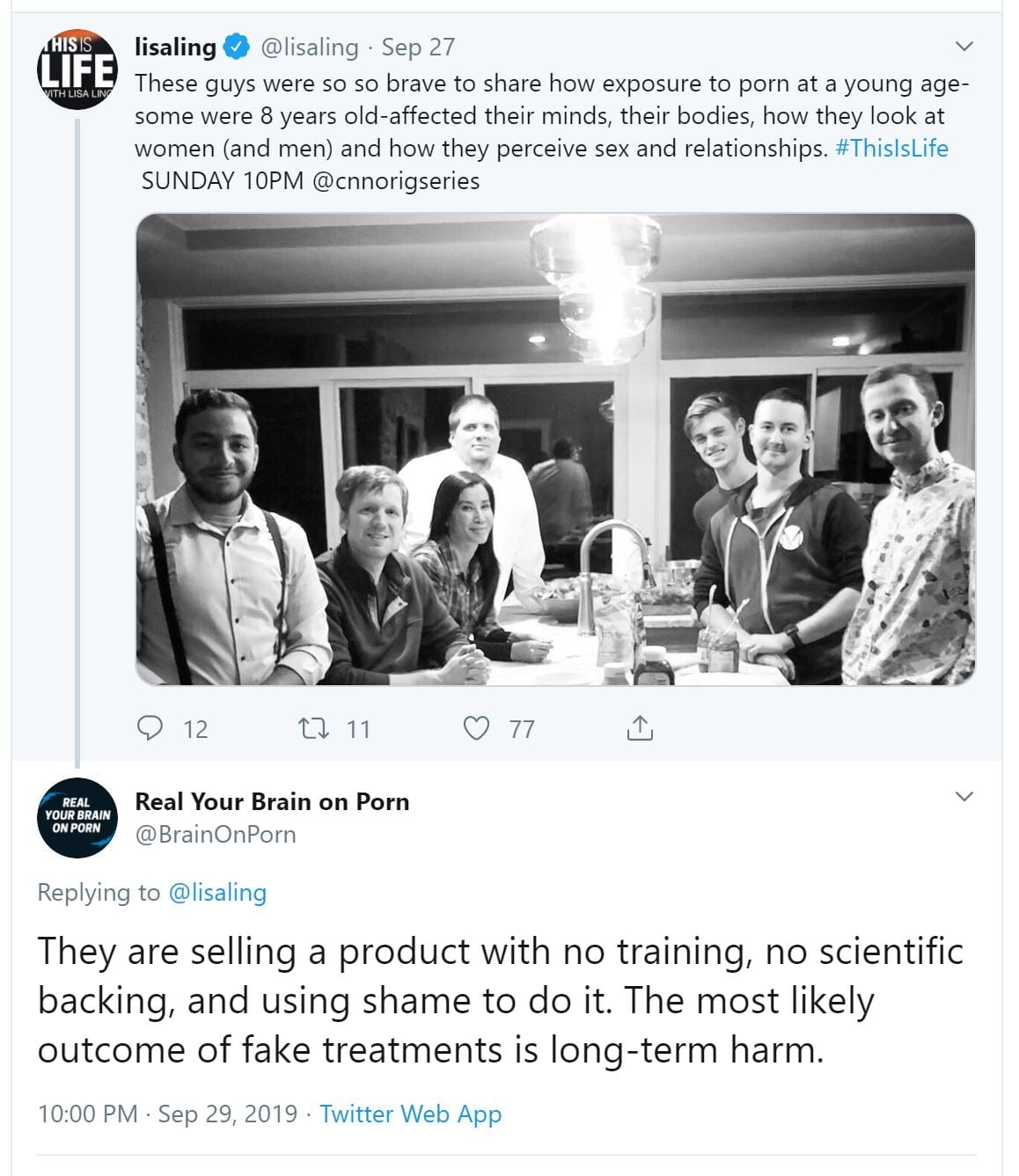The image size is (1019, 1176).
Task: Like the tweet with heart icon
Action: coord(476,728)
